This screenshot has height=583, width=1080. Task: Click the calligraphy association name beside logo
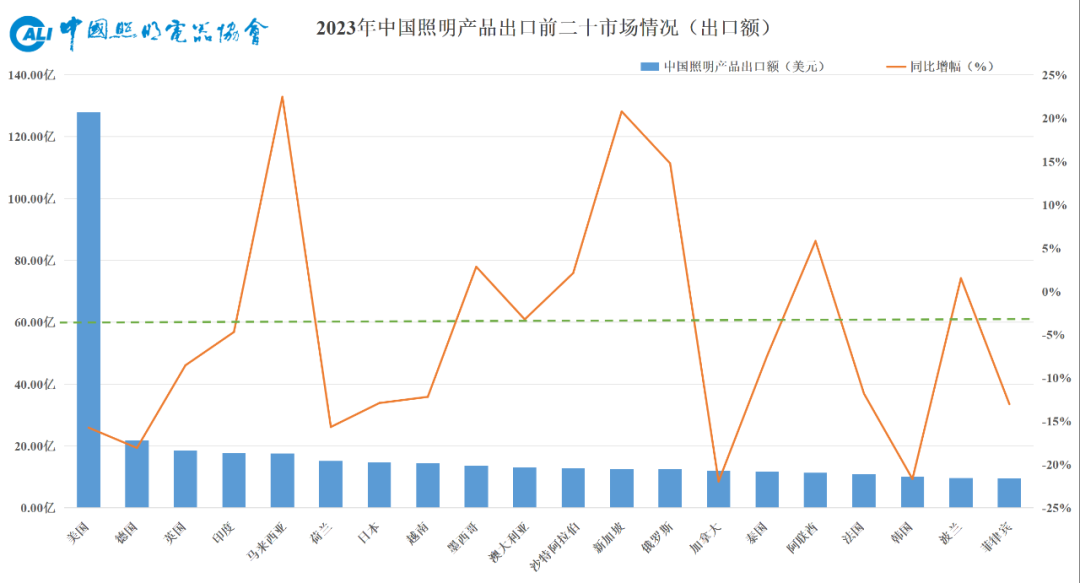pos(165,34)
